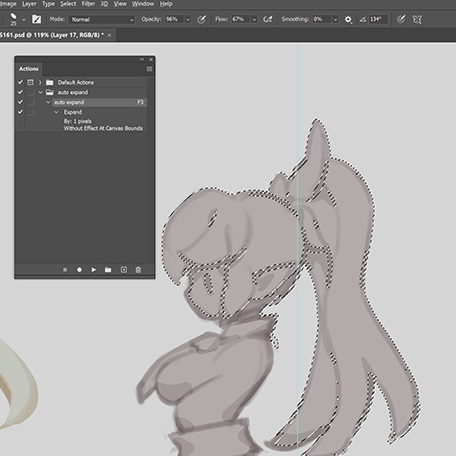This screenshot has height=456, width=456.
Task: Create new action icon
Action: click(124, 270)
